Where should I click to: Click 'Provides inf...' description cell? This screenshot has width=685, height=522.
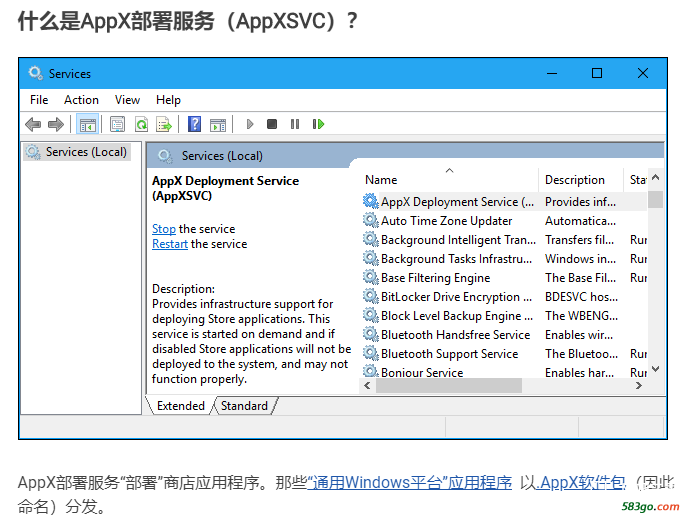580,202
